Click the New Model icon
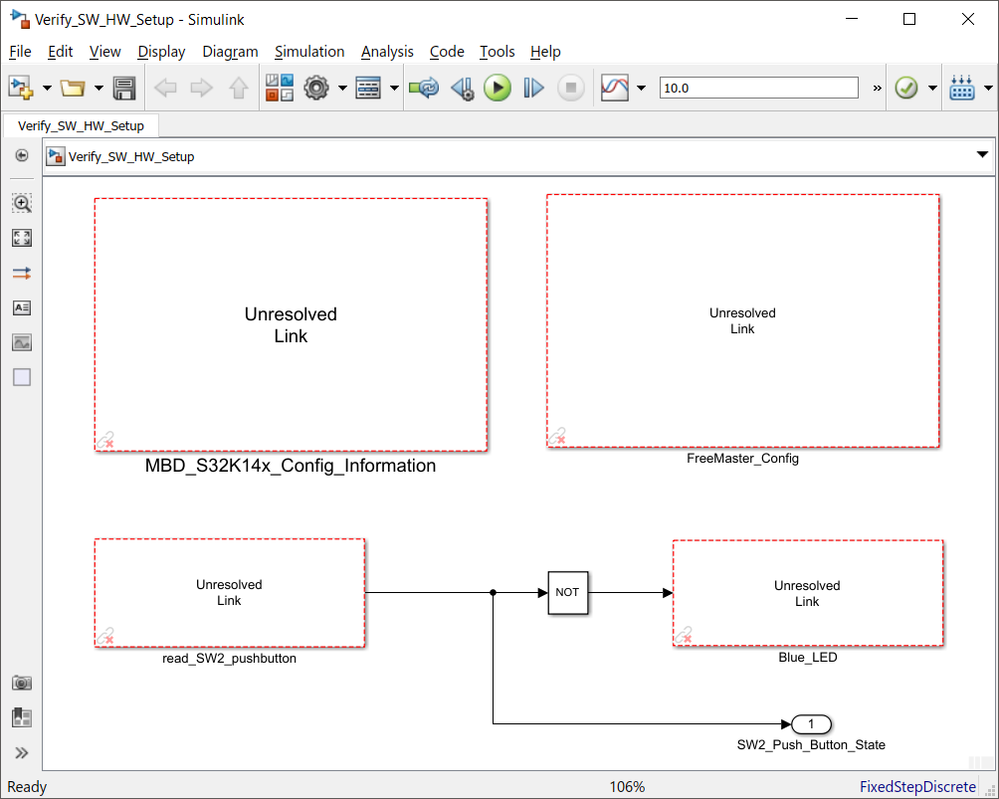999x799 pixels. coord(21,87)
